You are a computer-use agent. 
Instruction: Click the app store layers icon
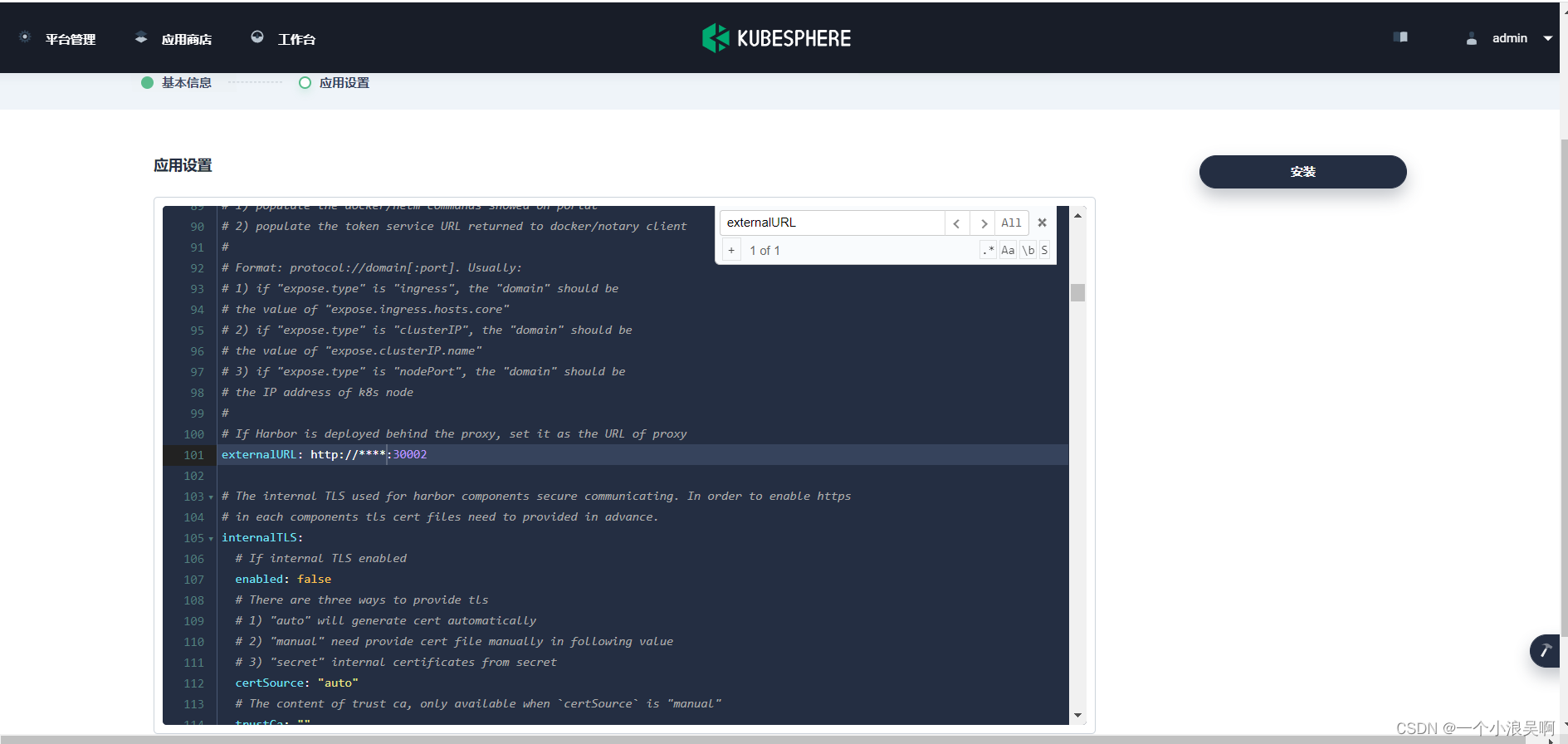(x=141, y=37)
